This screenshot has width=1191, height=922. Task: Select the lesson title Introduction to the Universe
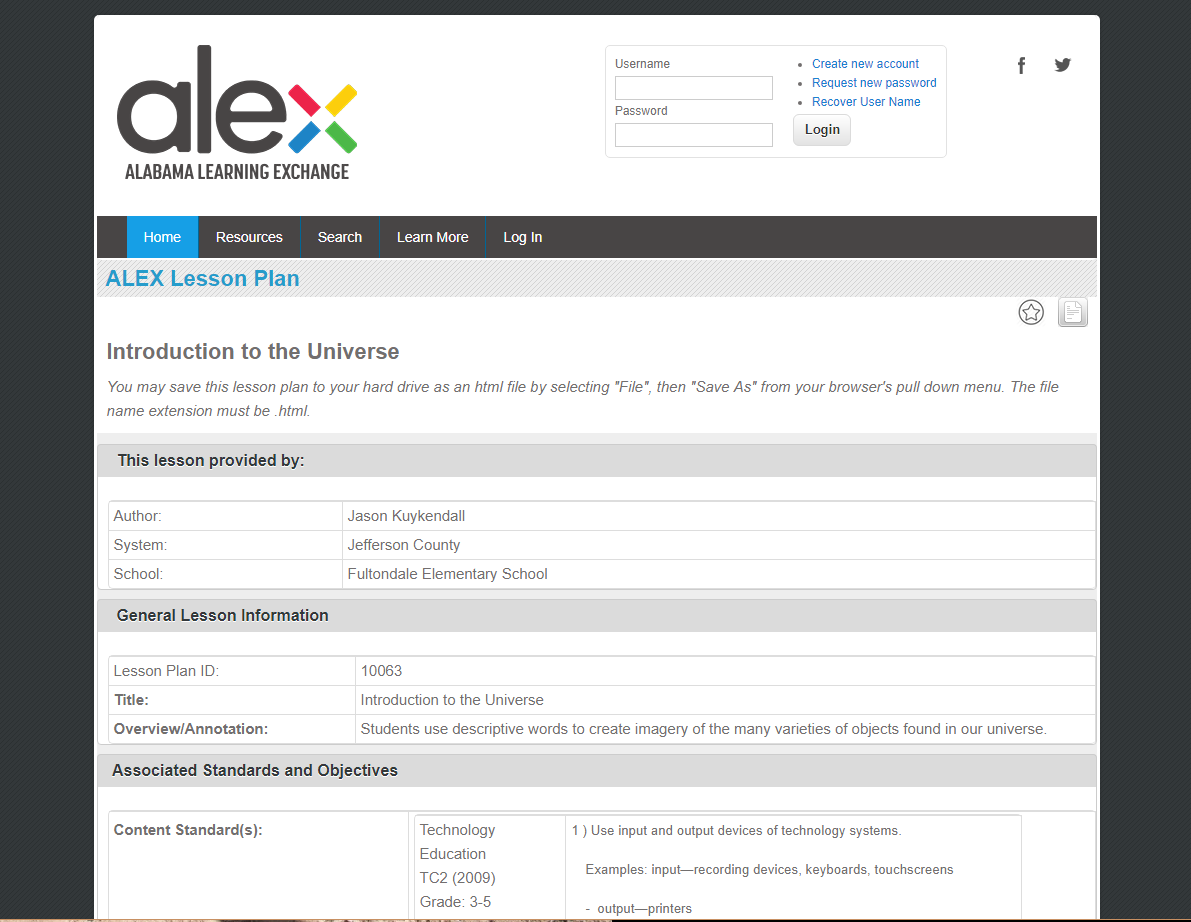251,352
